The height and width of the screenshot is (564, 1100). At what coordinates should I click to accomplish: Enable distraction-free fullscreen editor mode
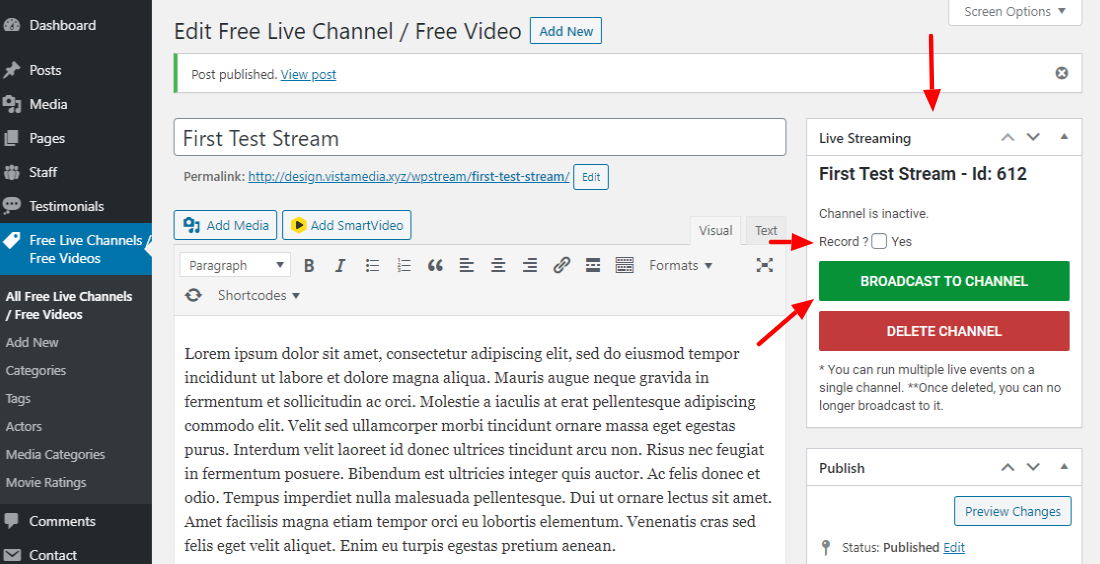pyautogui.click(x=765, y=265)
